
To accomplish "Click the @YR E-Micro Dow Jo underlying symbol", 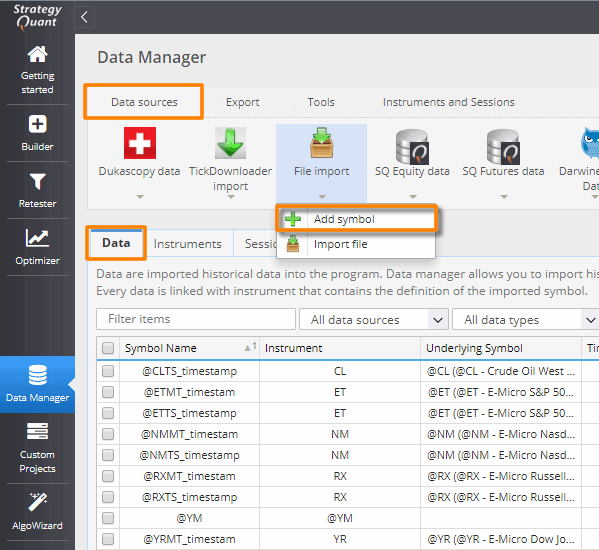I will (x=501, y=539).
